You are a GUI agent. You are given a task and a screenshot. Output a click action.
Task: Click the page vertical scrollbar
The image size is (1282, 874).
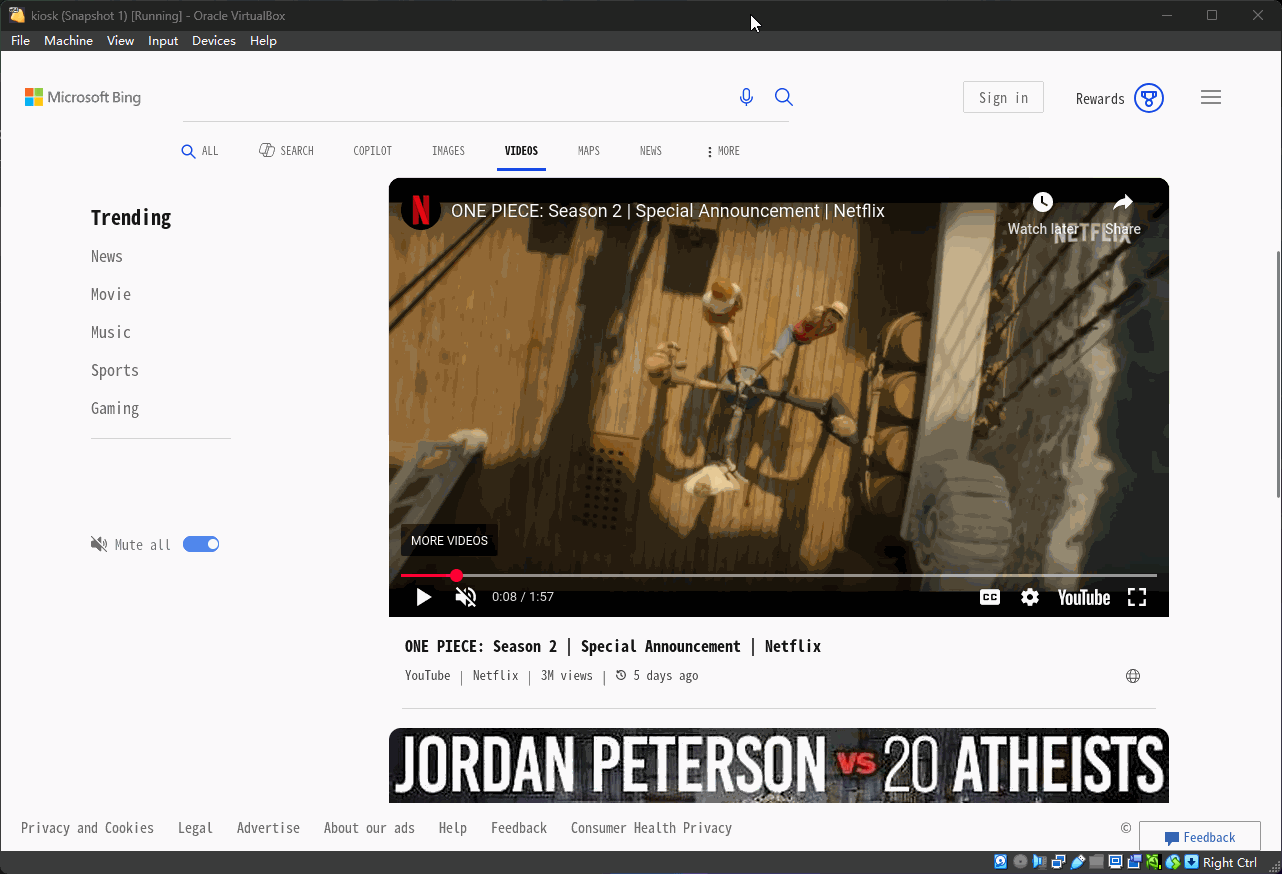click(1278, 374)
